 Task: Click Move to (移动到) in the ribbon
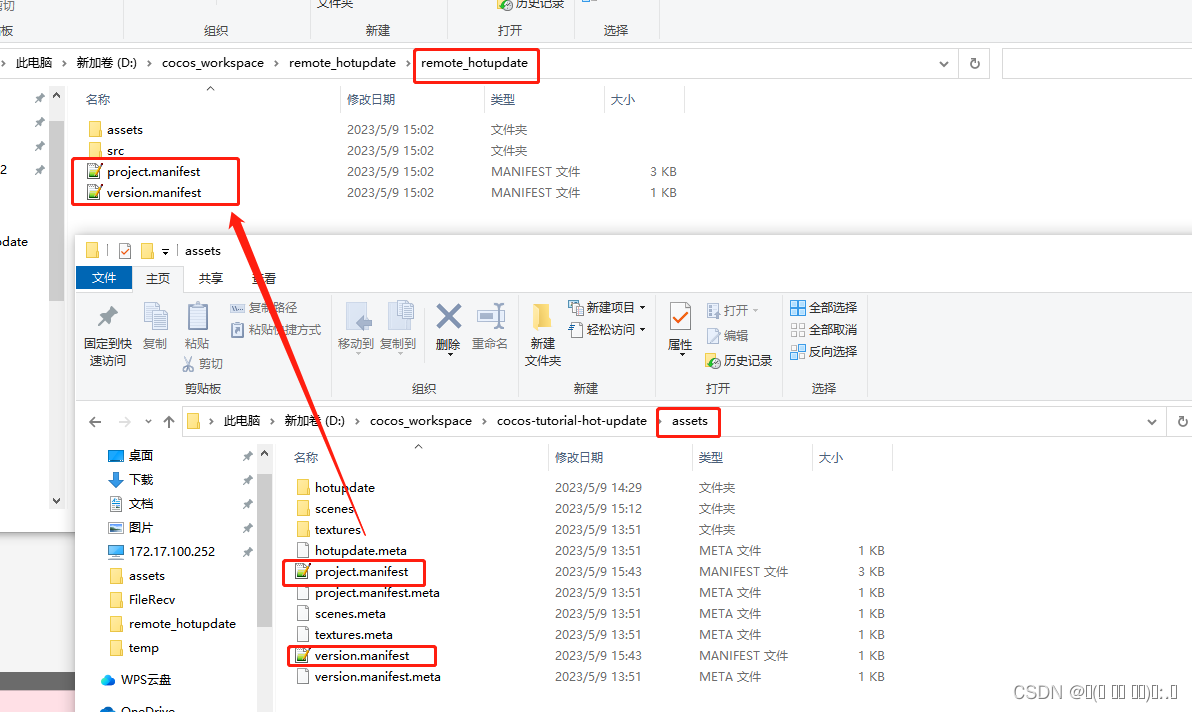point(356,327)
